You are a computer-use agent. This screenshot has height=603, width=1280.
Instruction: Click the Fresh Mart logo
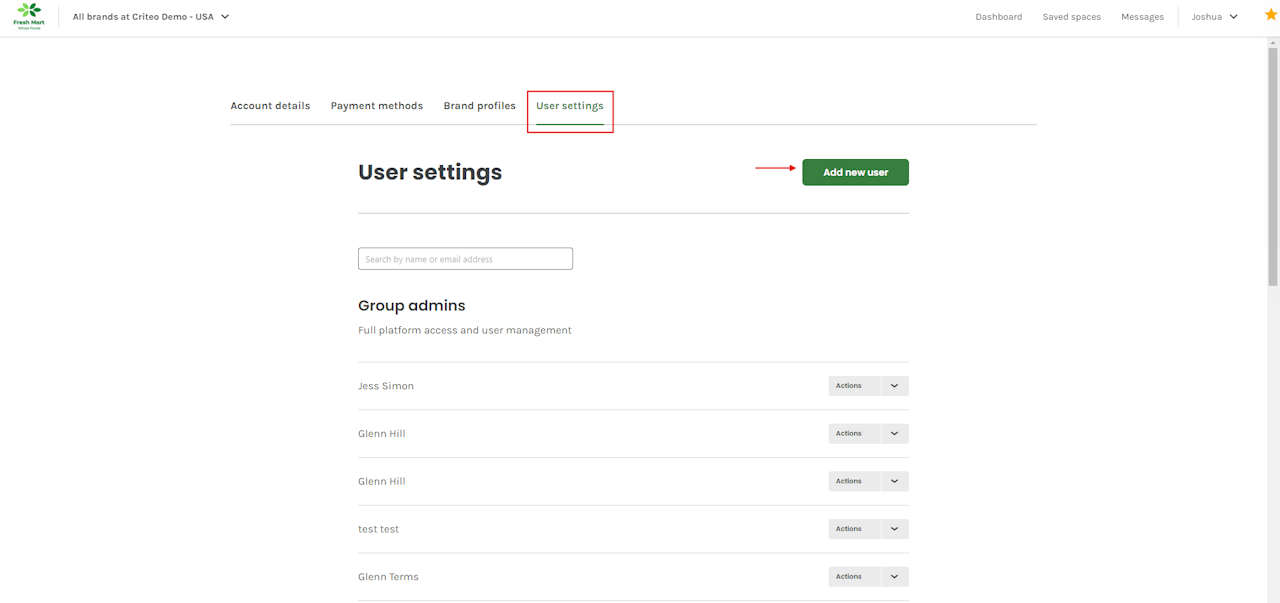(x=29, y=16)
